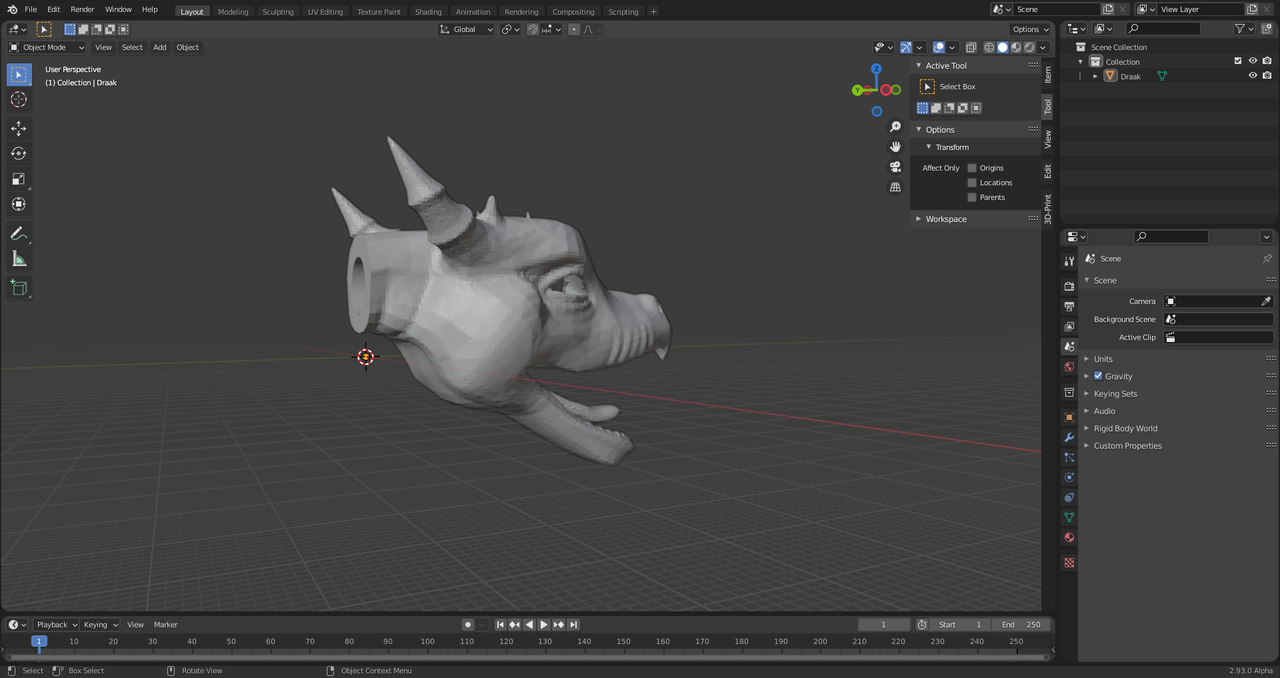
Task: Hide Draak object with eye icon
Action: coord(1252,76)
